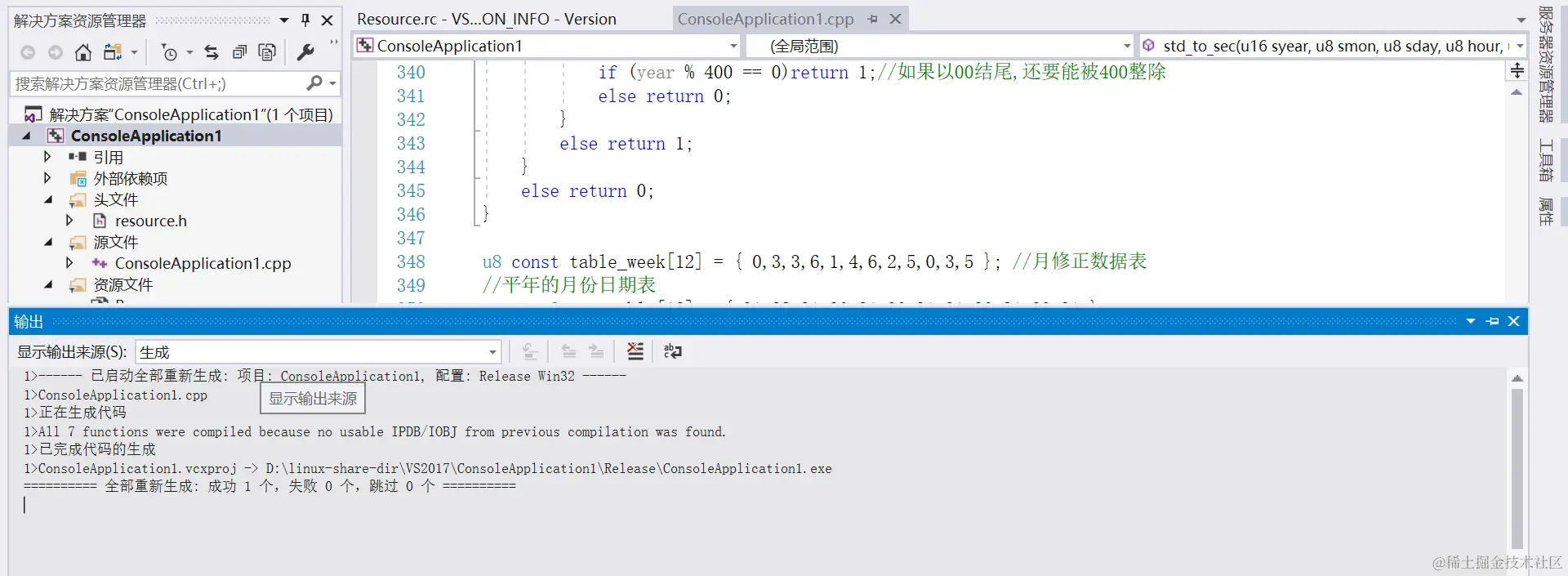
Task: Toggle show all files in Solution Explorer
Action: pos(267,52)
